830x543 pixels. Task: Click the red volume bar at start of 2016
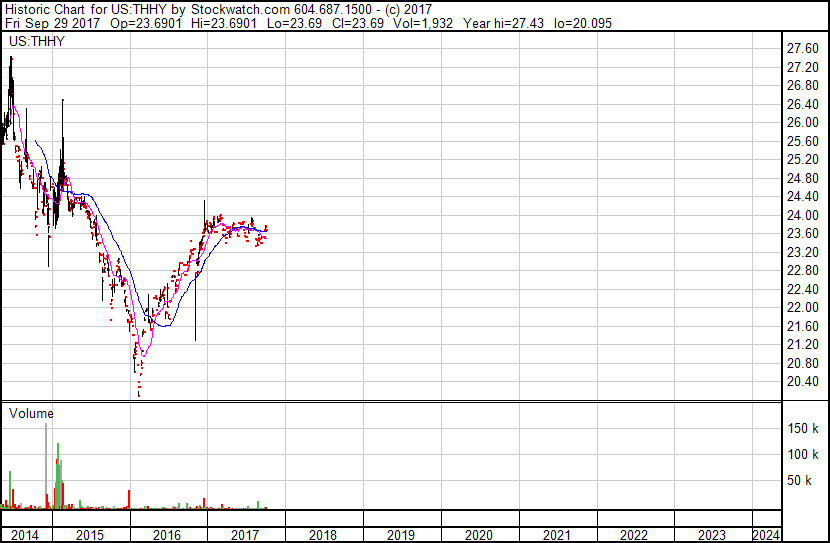point(129,500)
